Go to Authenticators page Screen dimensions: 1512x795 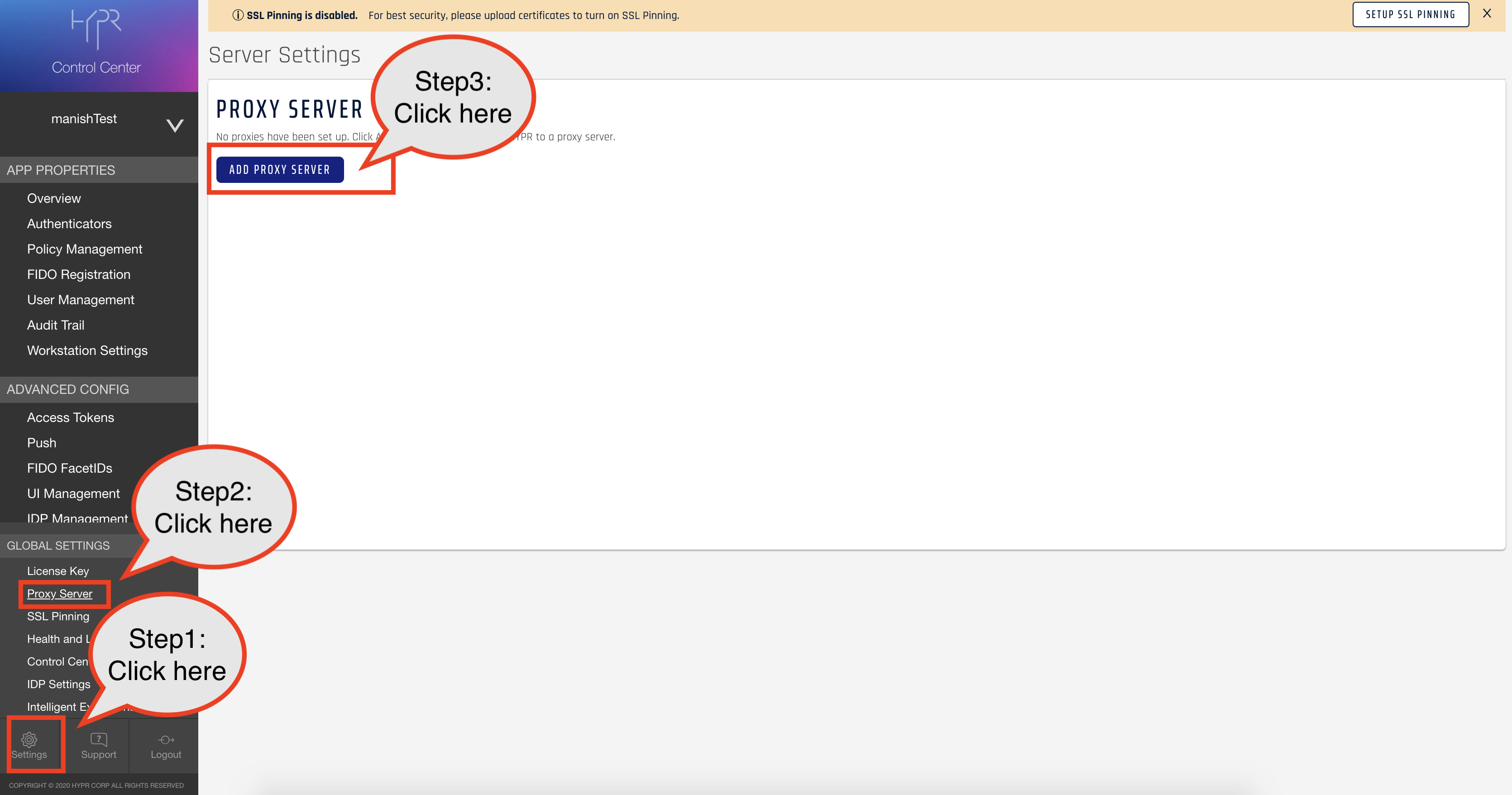[69, 224]
